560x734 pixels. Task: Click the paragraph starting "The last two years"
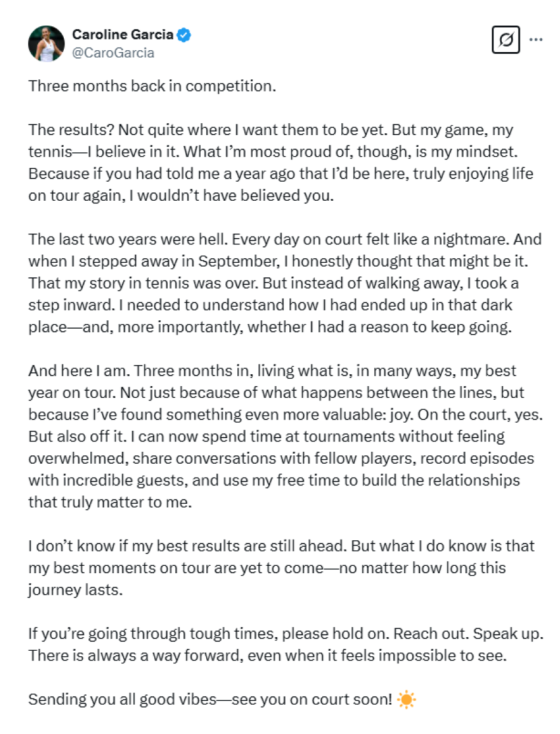285,283
